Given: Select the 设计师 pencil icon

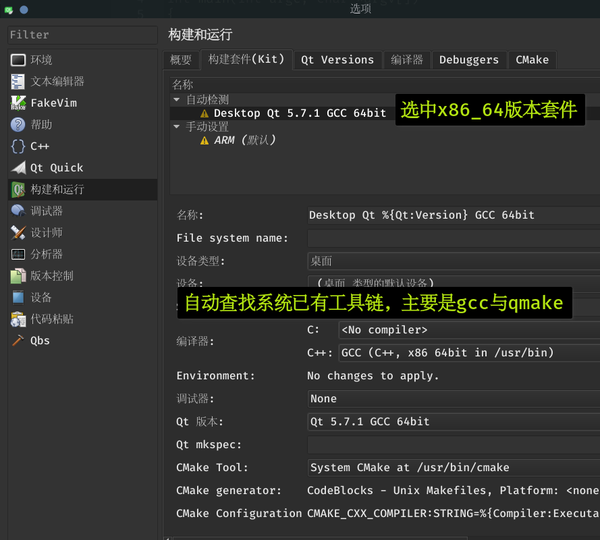Looking at the screenshot, I should click(18, 233).
